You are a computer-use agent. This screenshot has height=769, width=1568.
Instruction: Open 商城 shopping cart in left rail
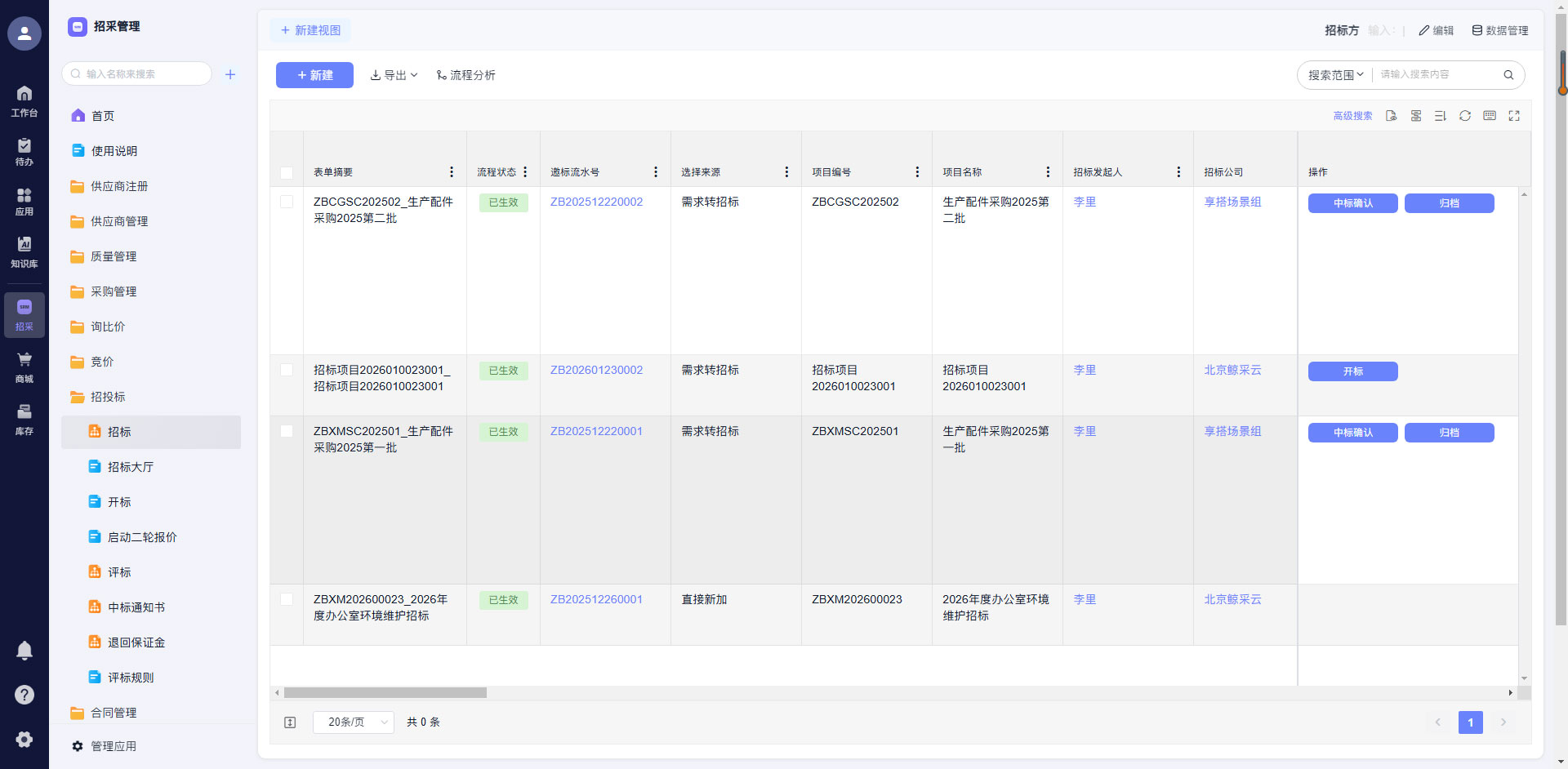coord(24,367)
